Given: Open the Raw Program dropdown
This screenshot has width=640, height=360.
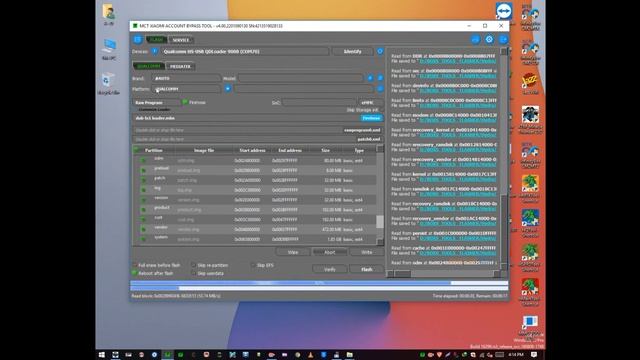Looking at the screenshot, I should pos(156,102).
